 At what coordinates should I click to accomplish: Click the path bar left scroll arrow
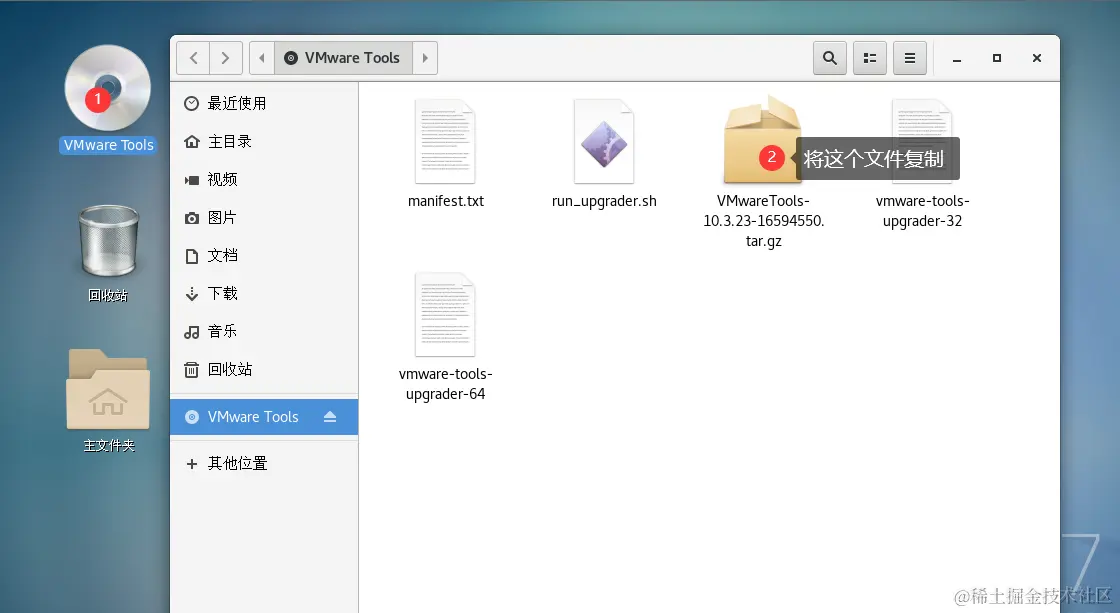261,58
